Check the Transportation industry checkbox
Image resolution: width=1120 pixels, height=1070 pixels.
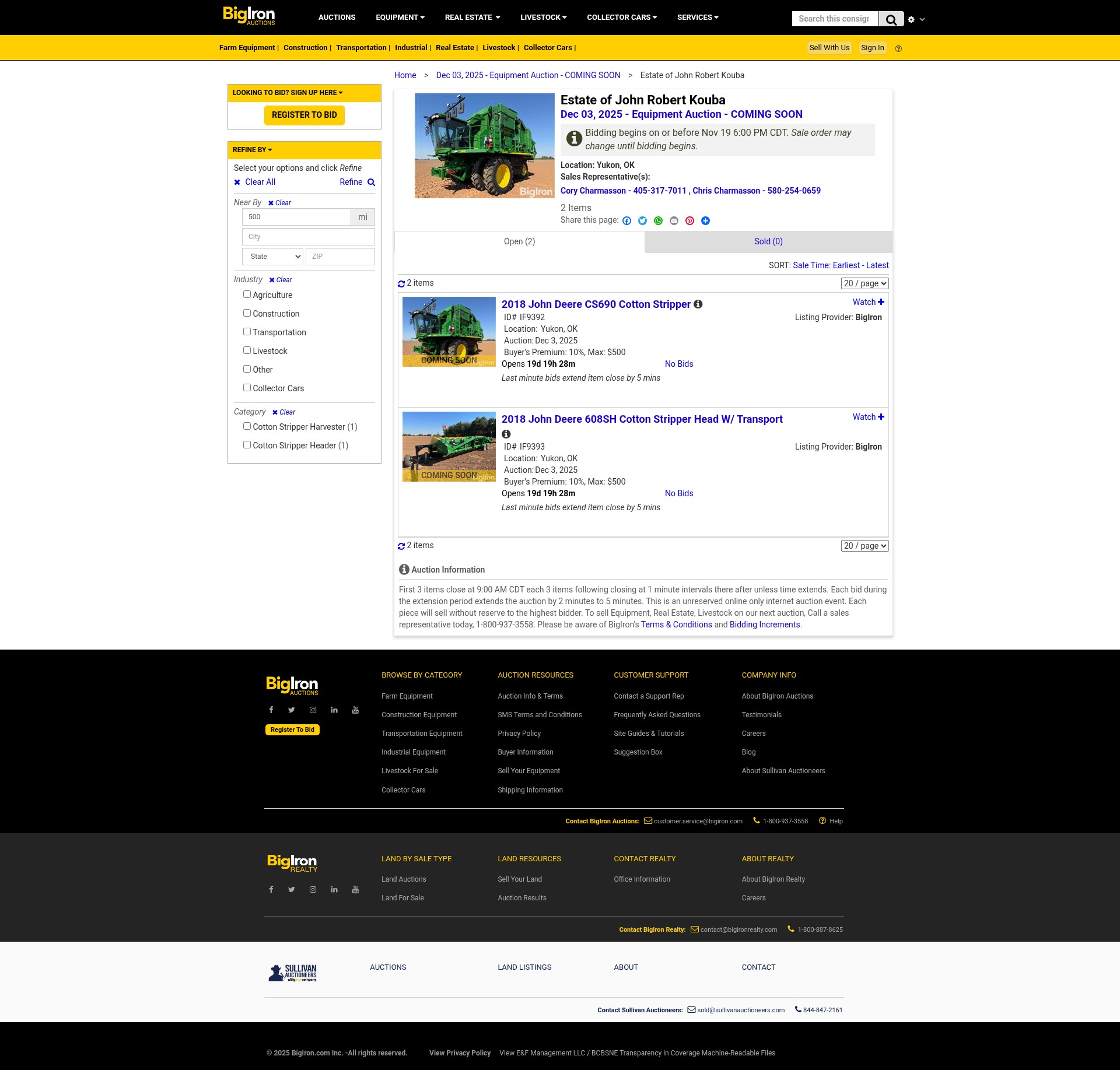click(x=247, y=332)
